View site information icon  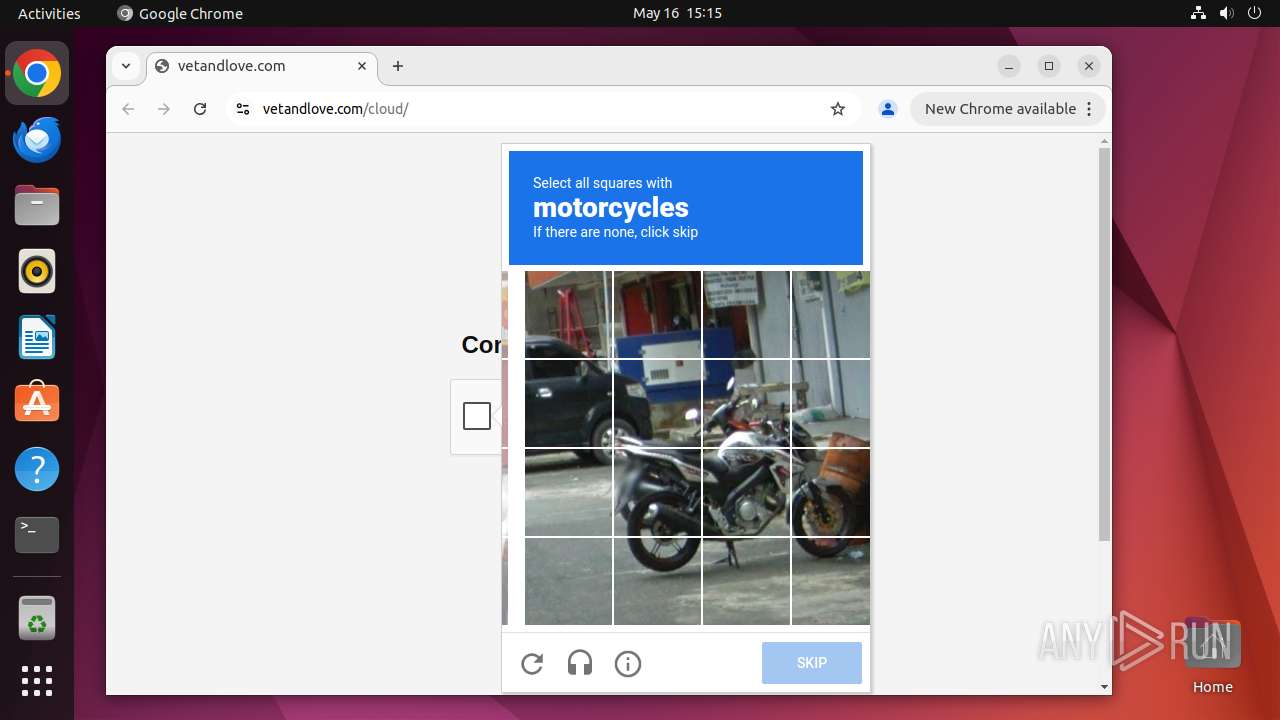coord(242,109)
